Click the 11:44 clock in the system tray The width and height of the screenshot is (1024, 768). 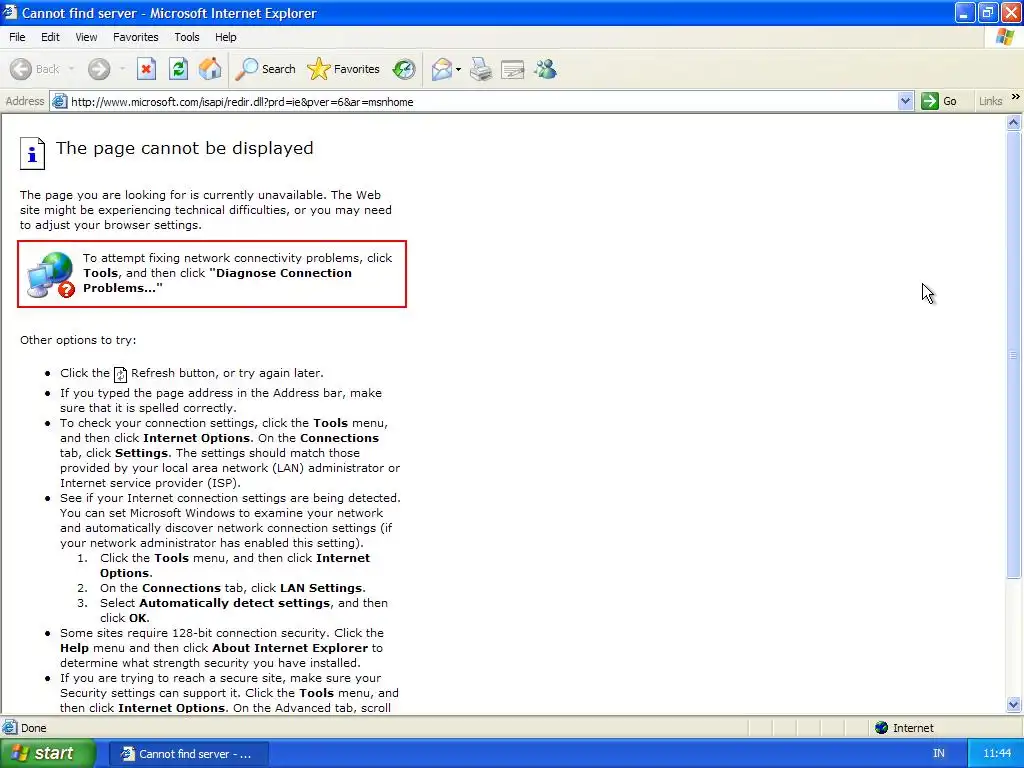tap(997, 754)
